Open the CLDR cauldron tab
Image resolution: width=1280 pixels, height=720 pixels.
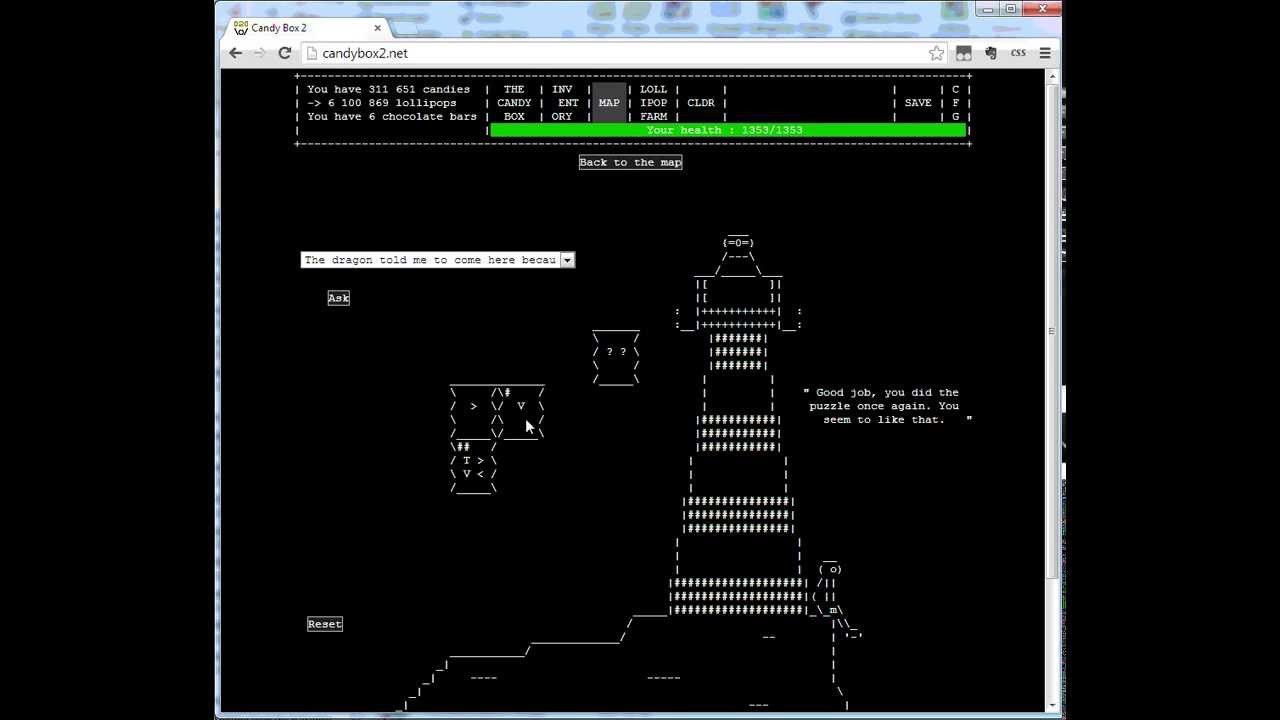(701, 103)
